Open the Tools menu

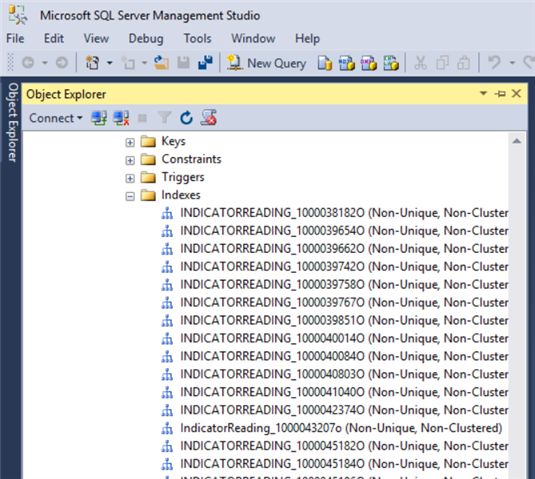(x=198, y=38)
